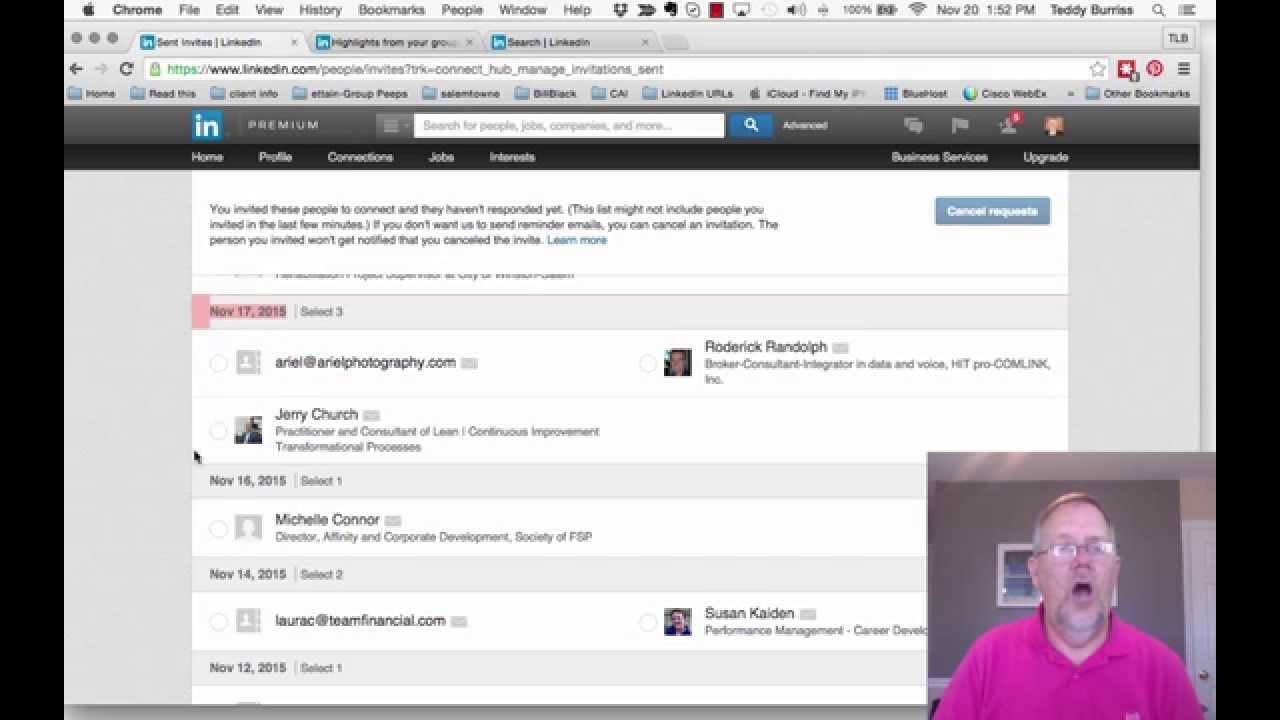
Task: Click Select 3 for Nov 17, 2015
Action: [x=321, y=312]
